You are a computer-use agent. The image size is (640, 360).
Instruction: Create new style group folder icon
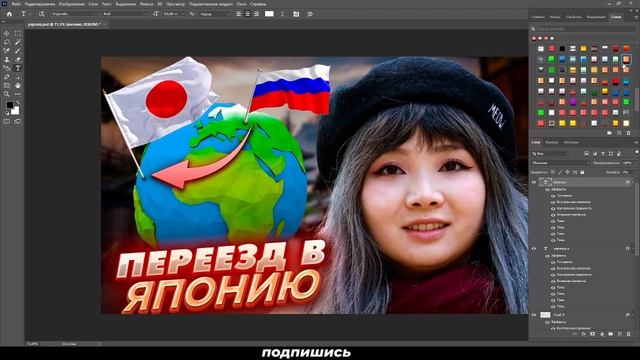point(609,133)
